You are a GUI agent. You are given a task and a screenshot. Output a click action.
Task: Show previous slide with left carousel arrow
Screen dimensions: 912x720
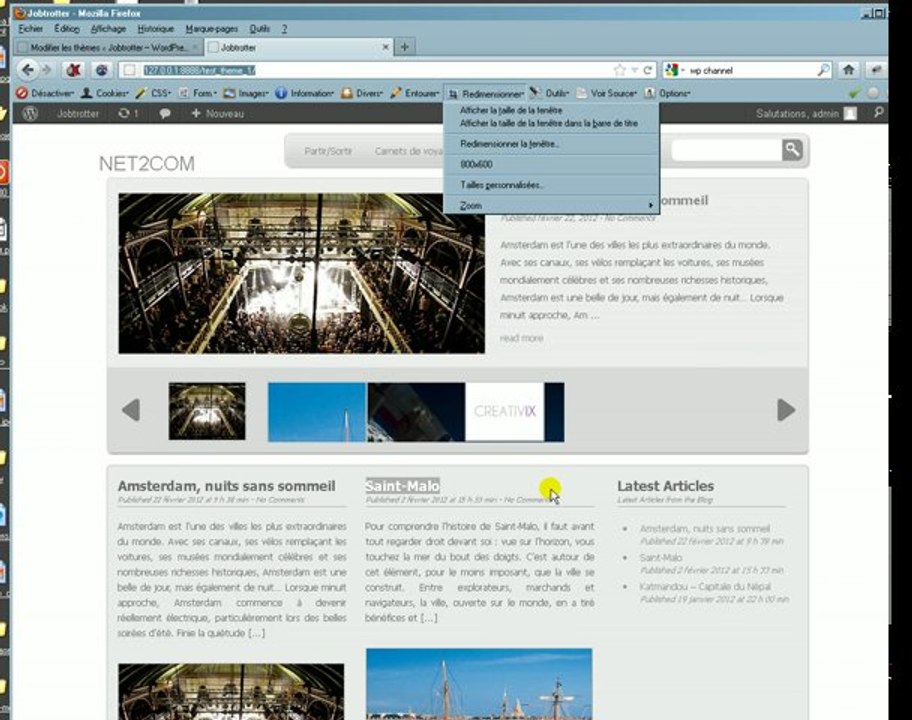pos(131,410)
